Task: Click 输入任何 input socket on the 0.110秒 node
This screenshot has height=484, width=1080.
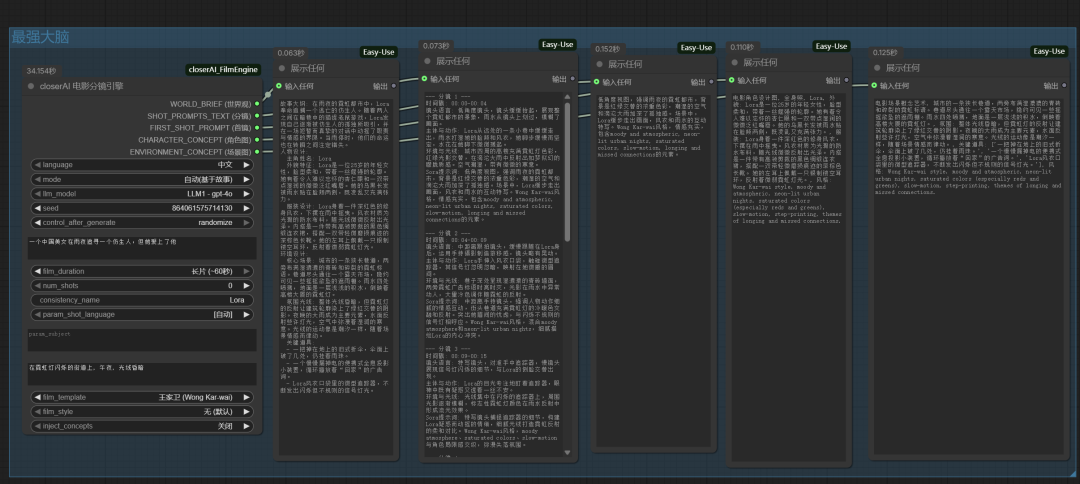Action: tap(731, 80)
